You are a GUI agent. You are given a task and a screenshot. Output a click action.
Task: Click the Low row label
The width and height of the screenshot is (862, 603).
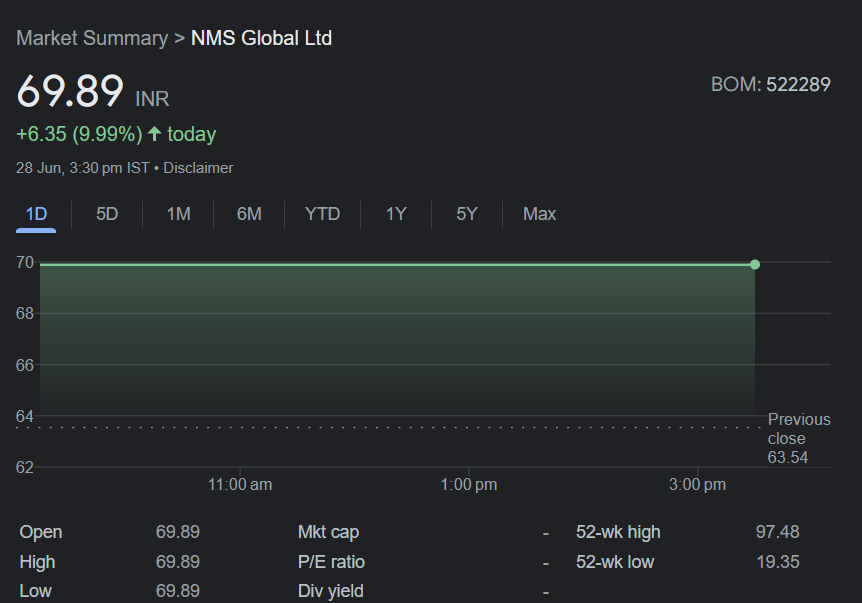click(x=35, y=591)
